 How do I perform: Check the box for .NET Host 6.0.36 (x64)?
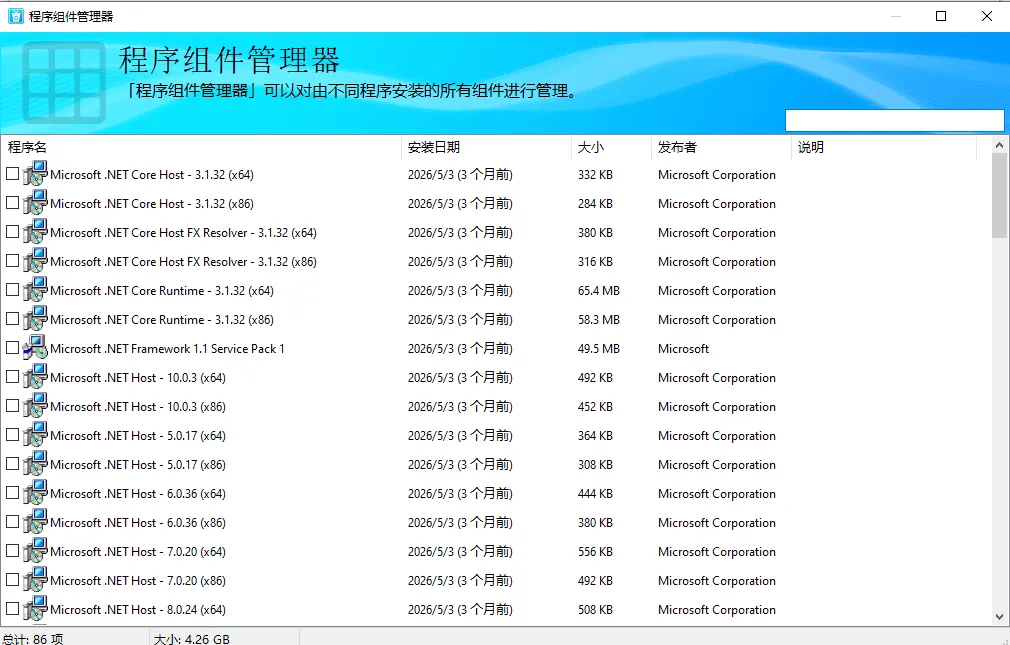[12, 493]
